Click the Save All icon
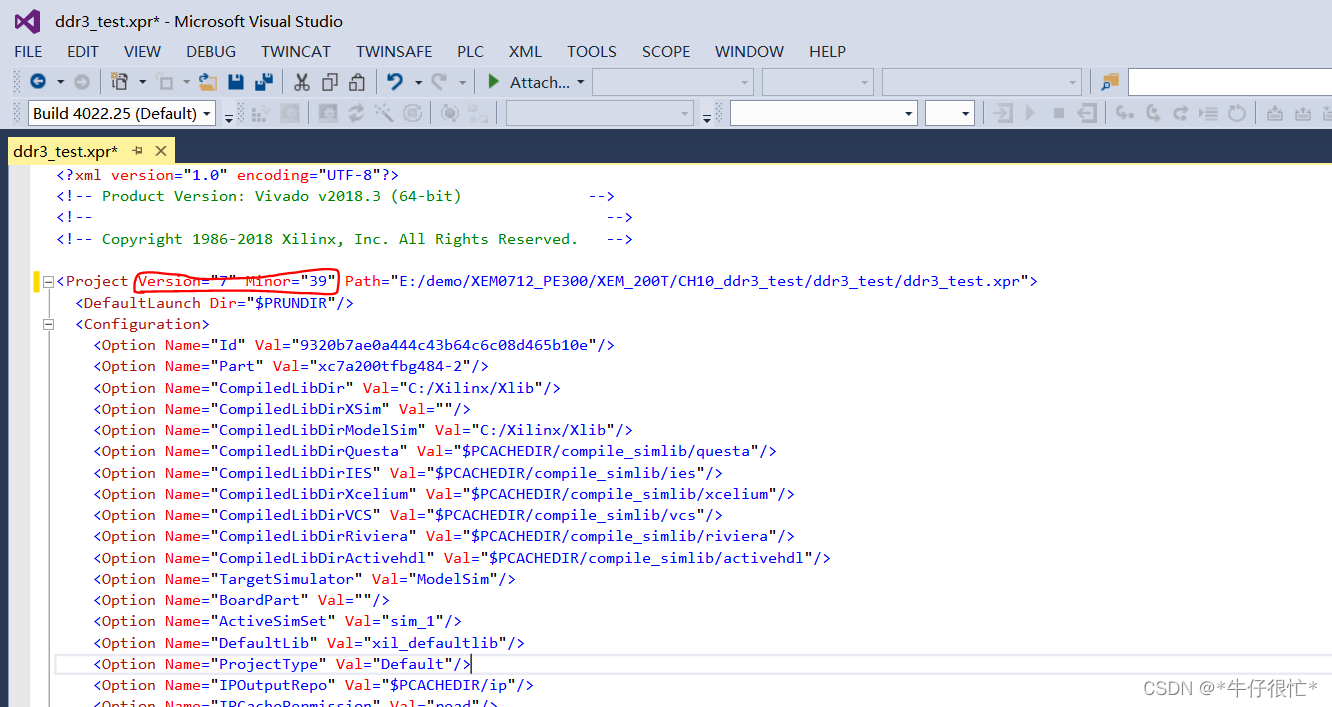 [264, 82]
